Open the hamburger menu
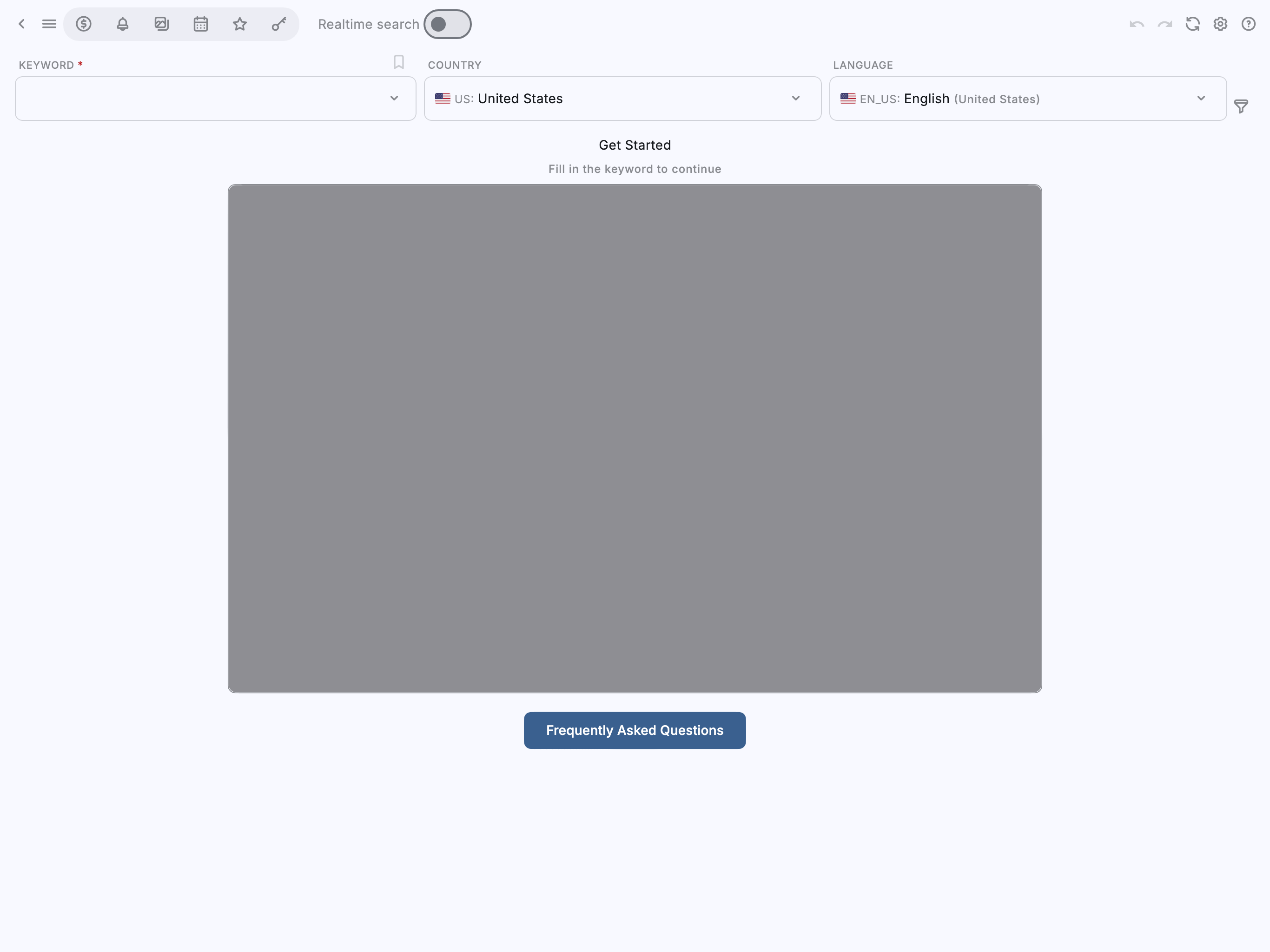 [x=49, y=24]
